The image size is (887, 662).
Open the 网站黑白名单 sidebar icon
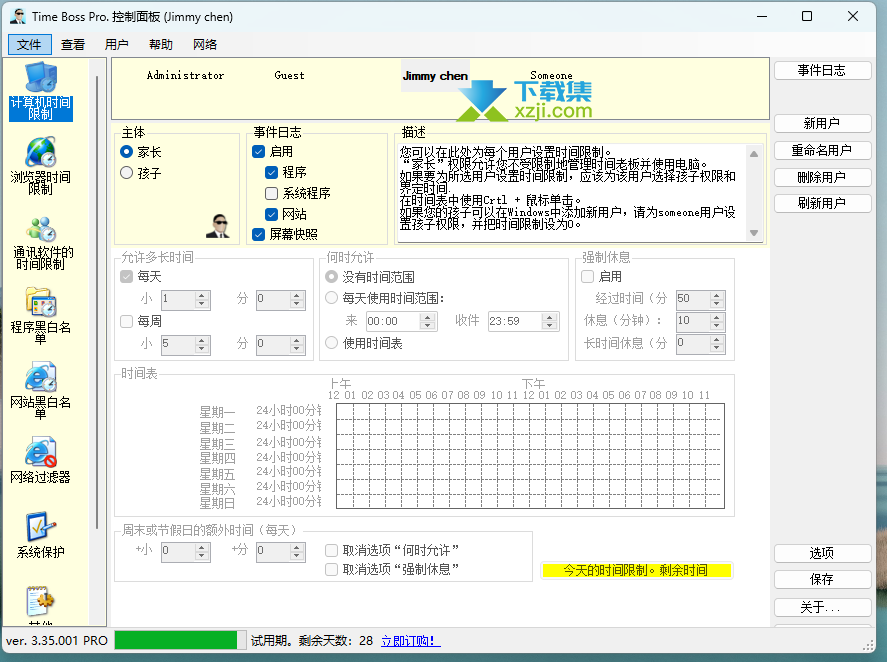click(x=41, y=391)
